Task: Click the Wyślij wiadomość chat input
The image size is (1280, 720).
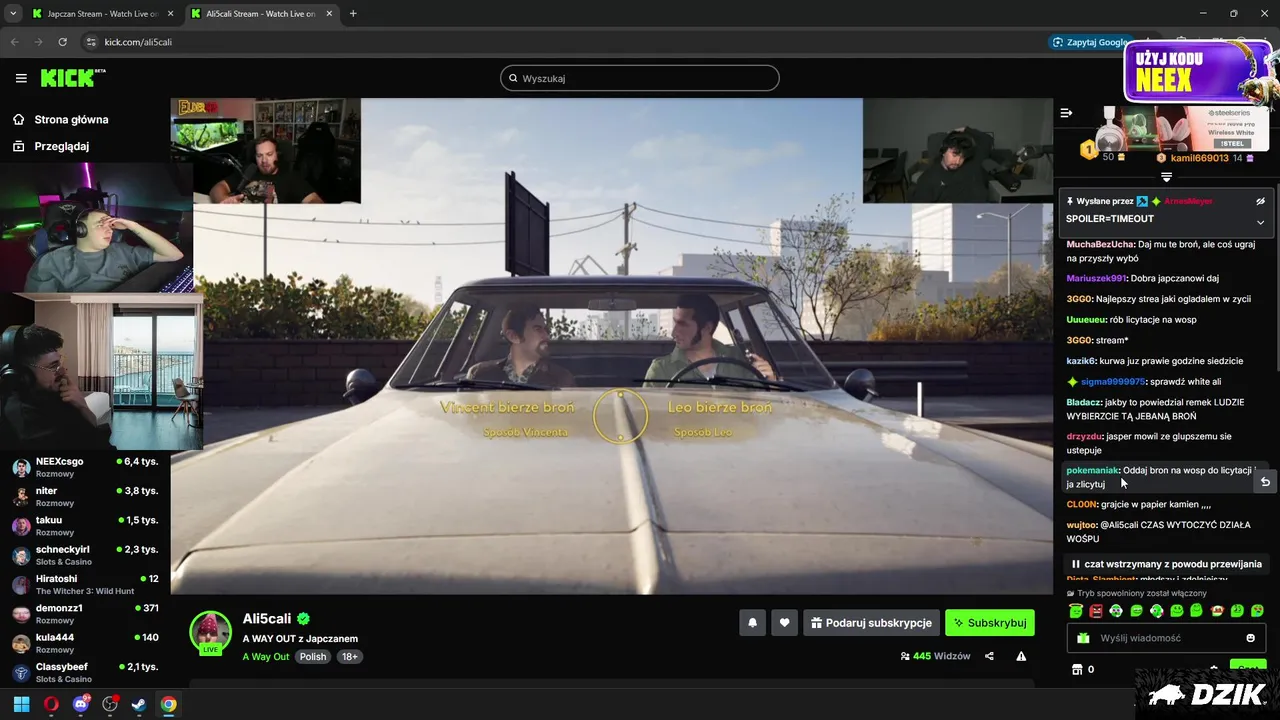Action: [x=1165, y=638]
